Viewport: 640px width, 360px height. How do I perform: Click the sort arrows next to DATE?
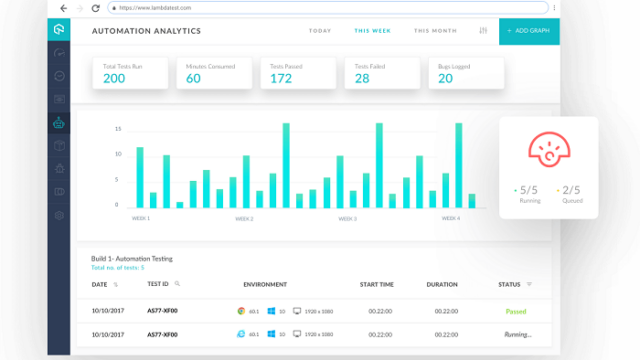point(116,284)
